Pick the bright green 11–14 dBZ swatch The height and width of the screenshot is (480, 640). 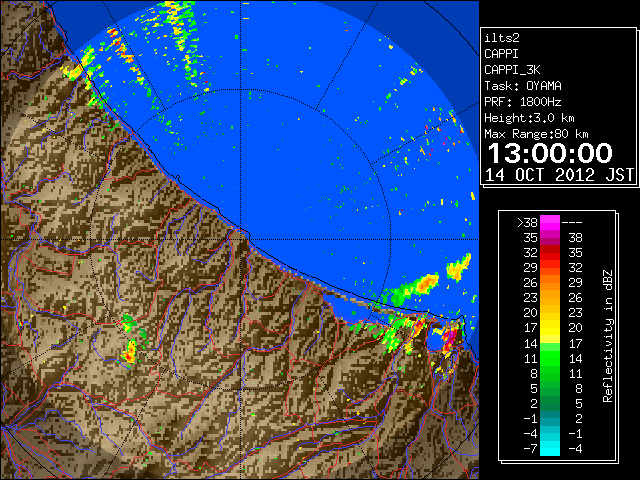coord(550,358)
